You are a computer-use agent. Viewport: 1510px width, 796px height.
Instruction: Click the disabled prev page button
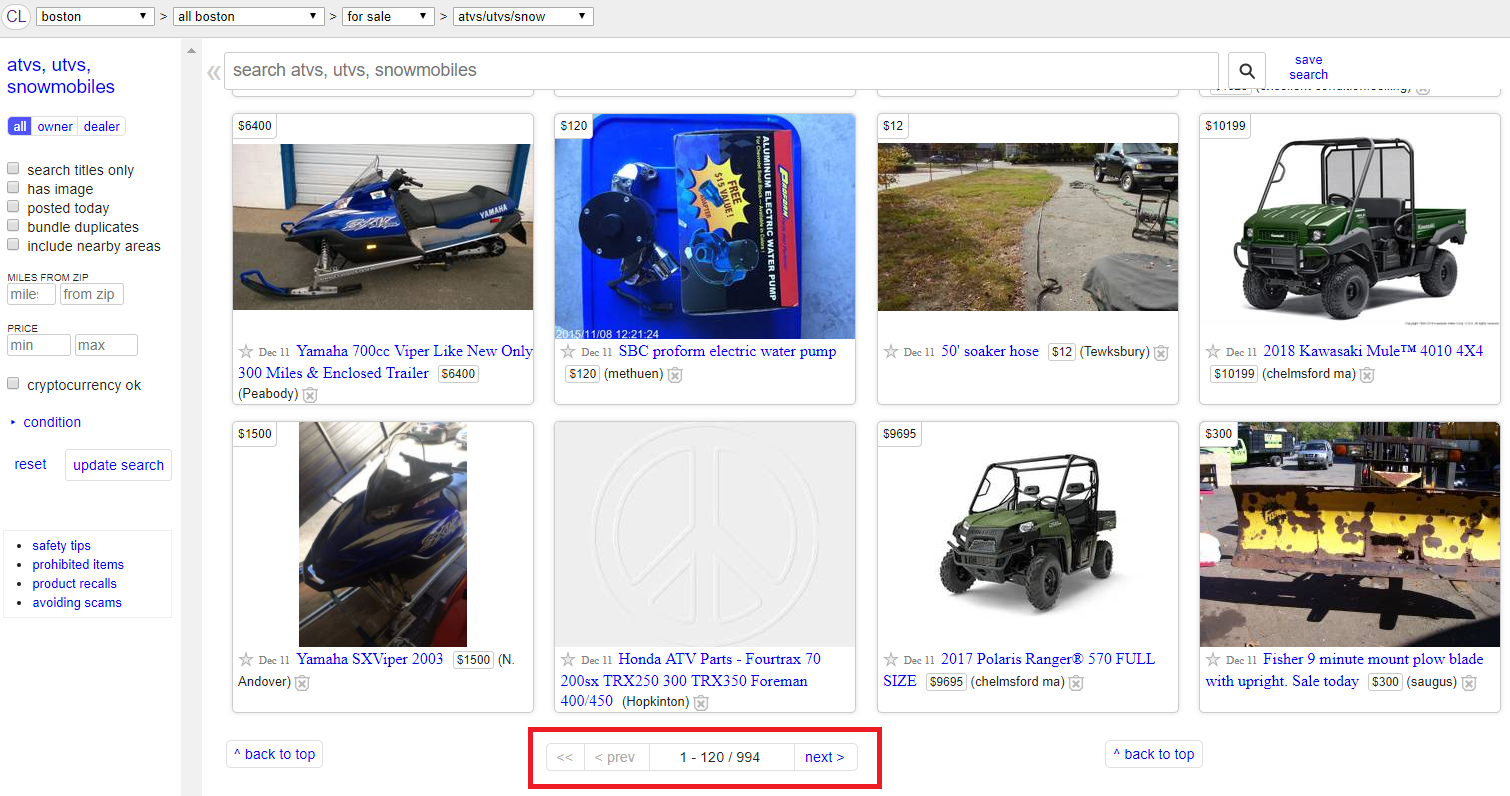point(615,757)
